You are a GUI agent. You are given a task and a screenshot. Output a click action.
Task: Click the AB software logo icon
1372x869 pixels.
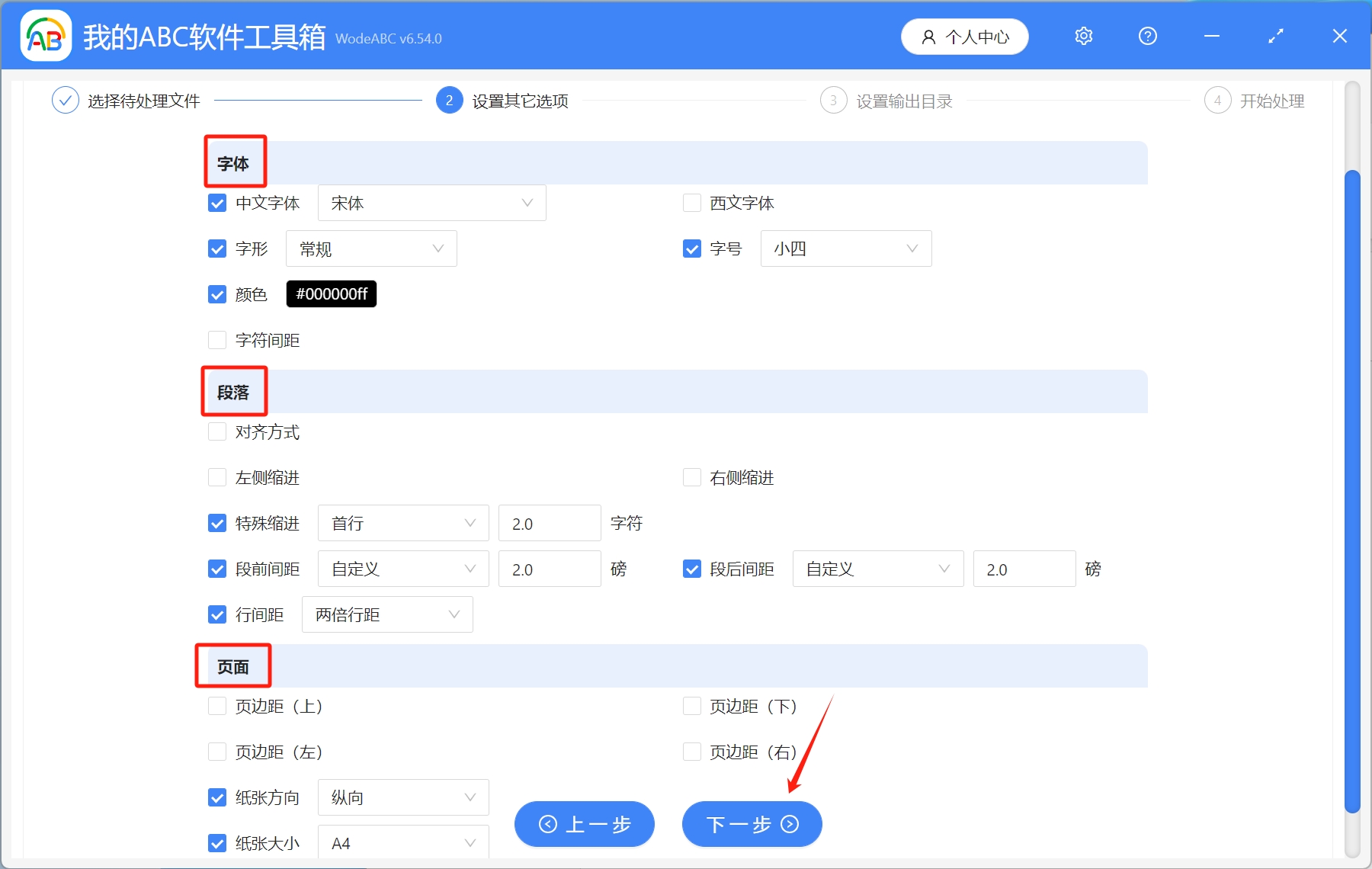45,34
